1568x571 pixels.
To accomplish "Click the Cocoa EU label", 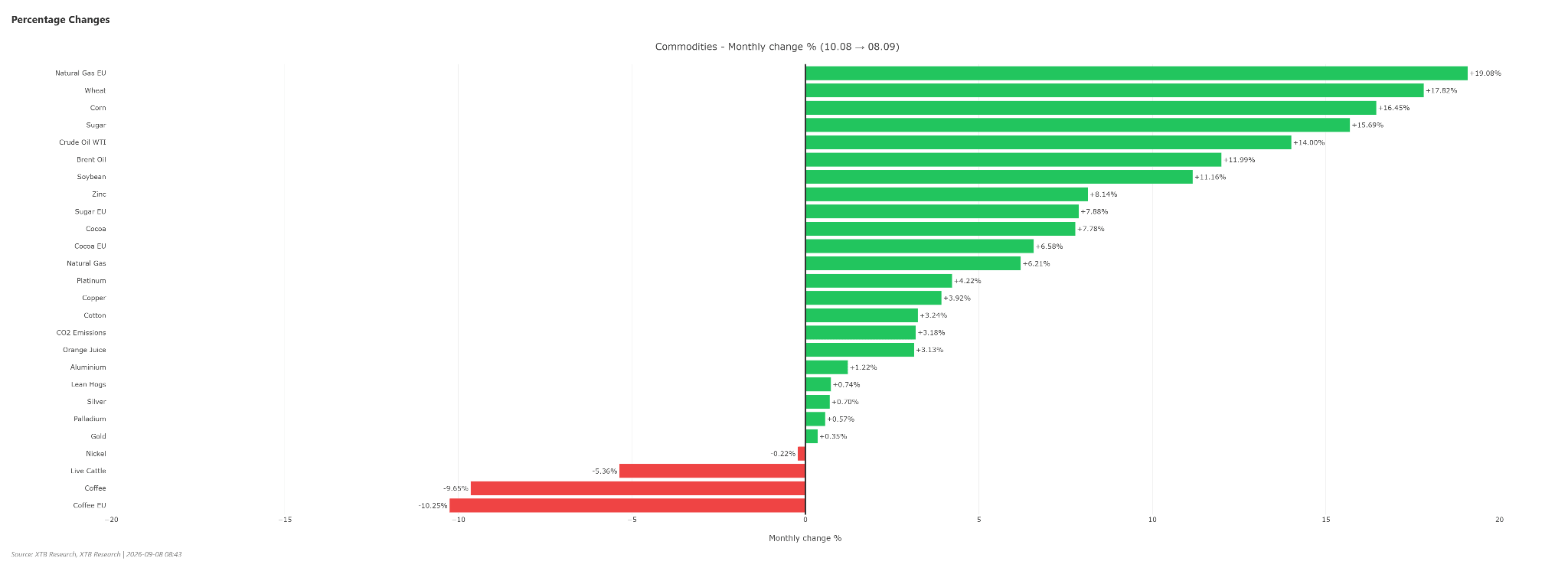I will [90, 246].
